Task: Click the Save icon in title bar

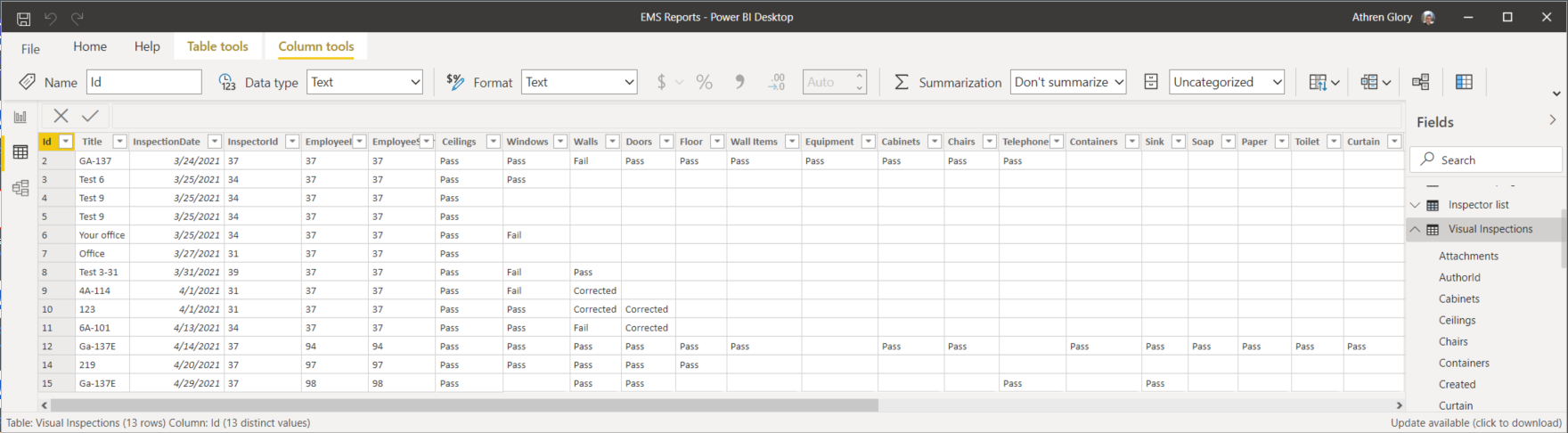Action: tap(24, 18)
